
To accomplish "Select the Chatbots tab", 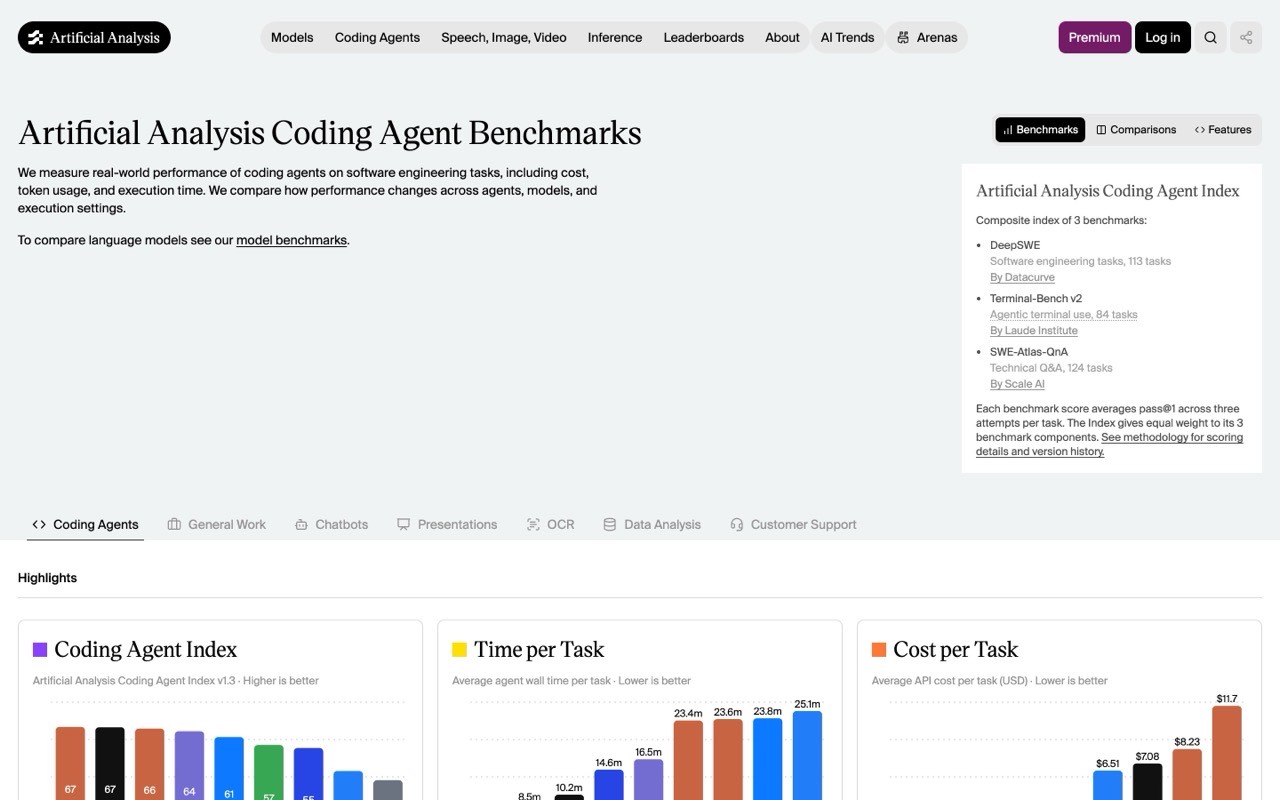I will pyautogui.click(x=331, y=524).
